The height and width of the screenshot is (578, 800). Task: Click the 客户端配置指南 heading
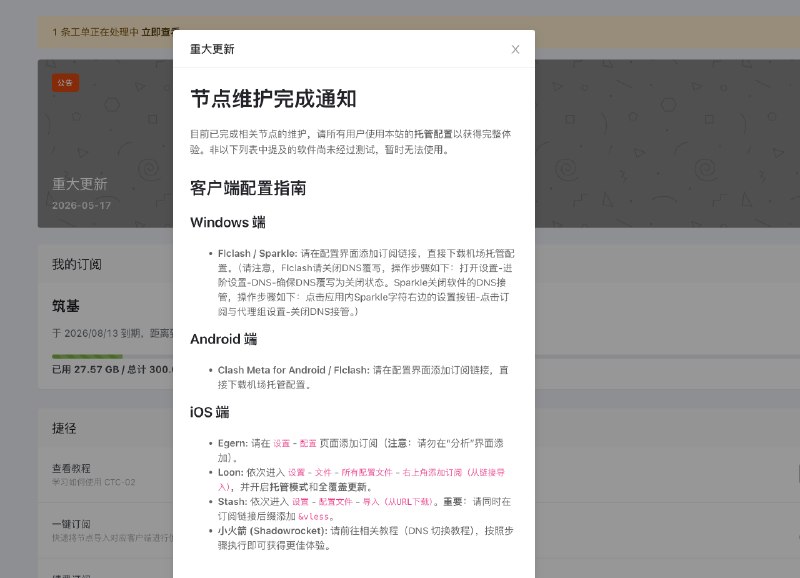coord(248,188)
